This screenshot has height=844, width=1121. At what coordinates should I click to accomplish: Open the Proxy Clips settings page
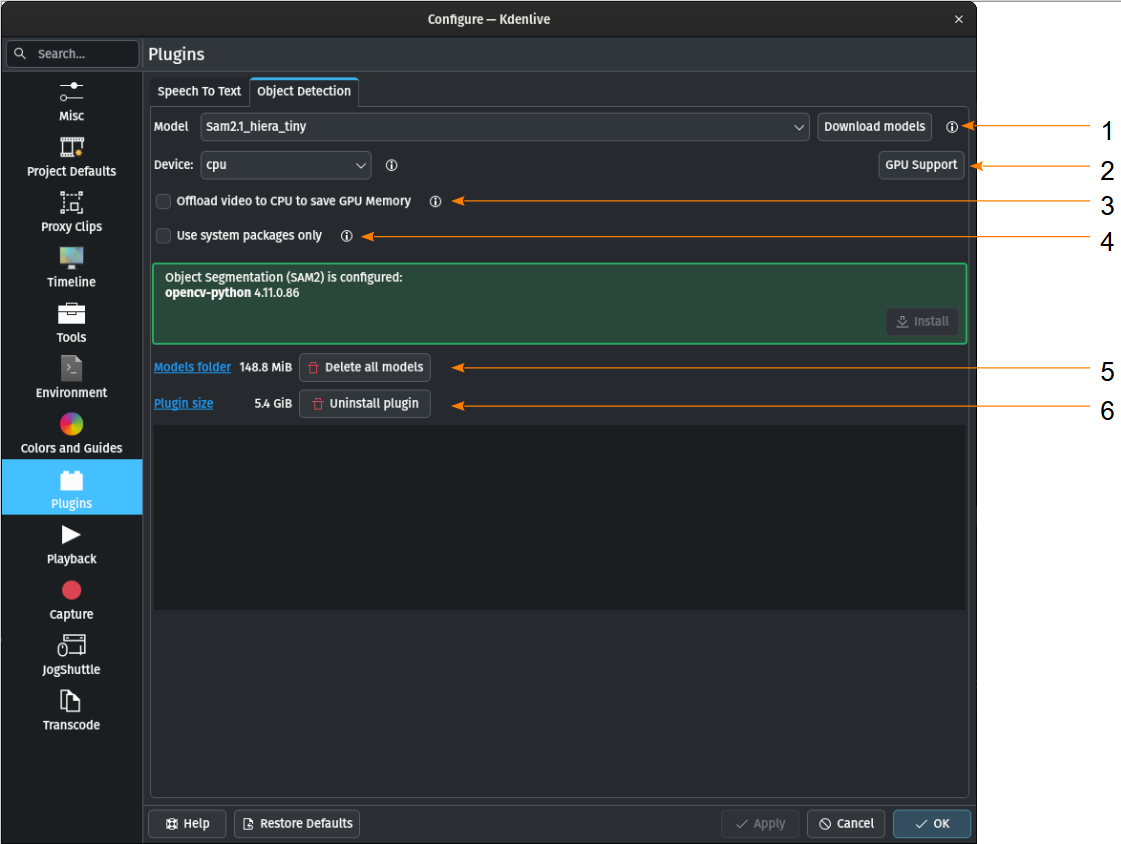tap(71, 212)
